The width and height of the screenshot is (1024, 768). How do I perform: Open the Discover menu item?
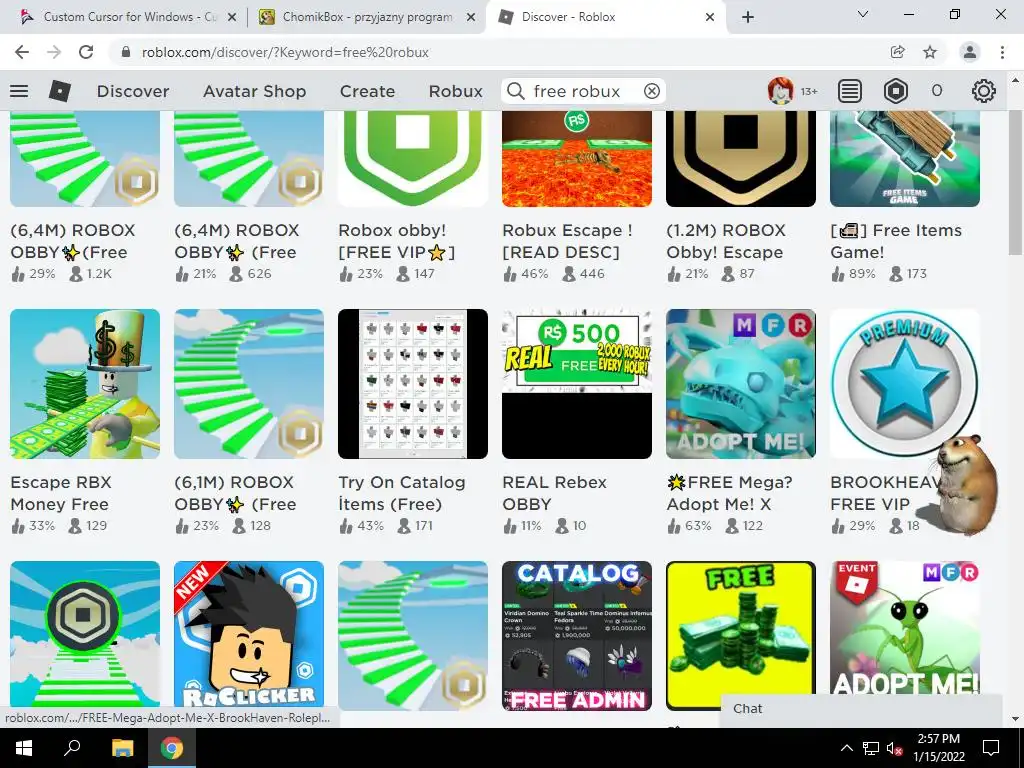point(133,91)
